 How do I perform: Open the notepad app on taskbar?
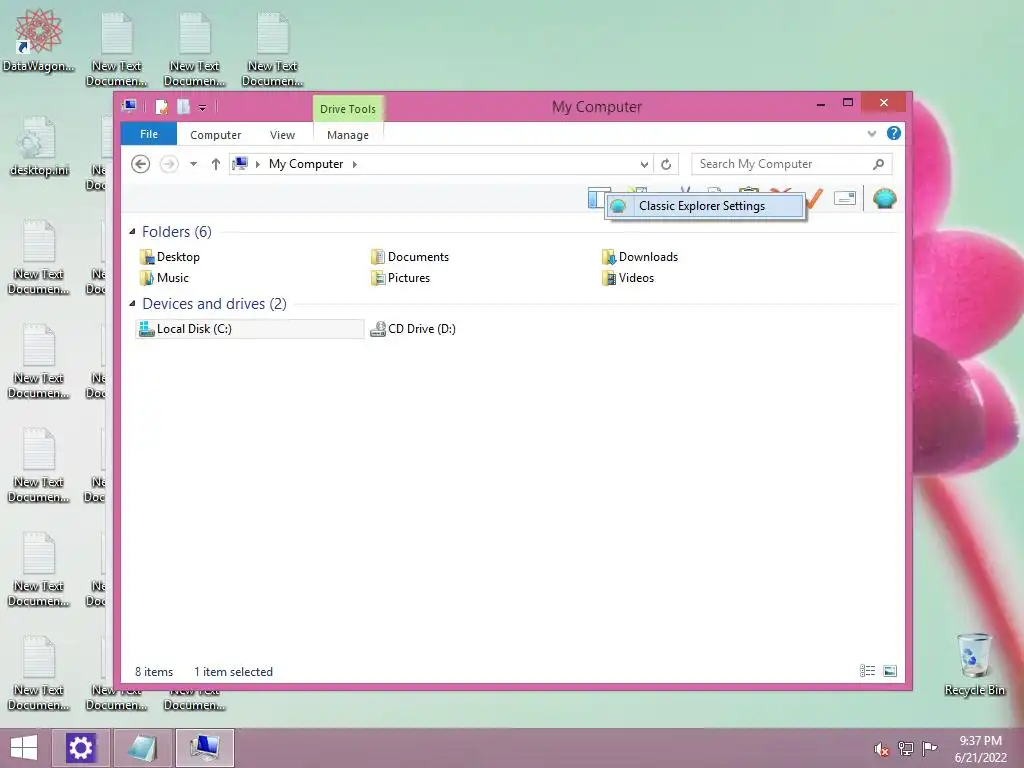tap(142, 748)
